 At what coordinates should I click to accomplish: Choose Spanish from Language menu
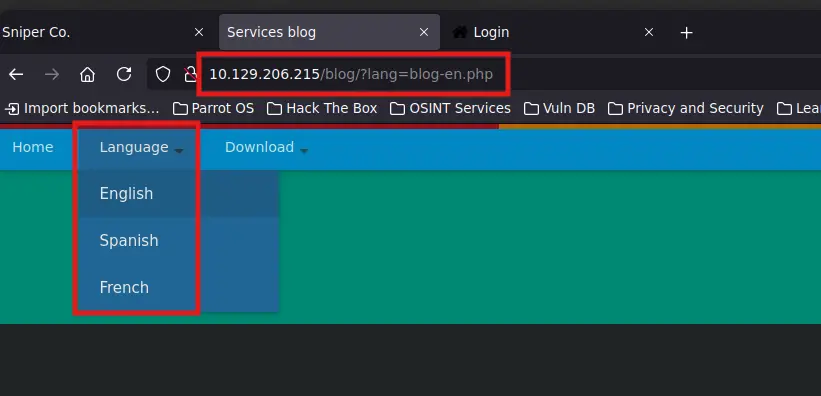coord(179,241)
